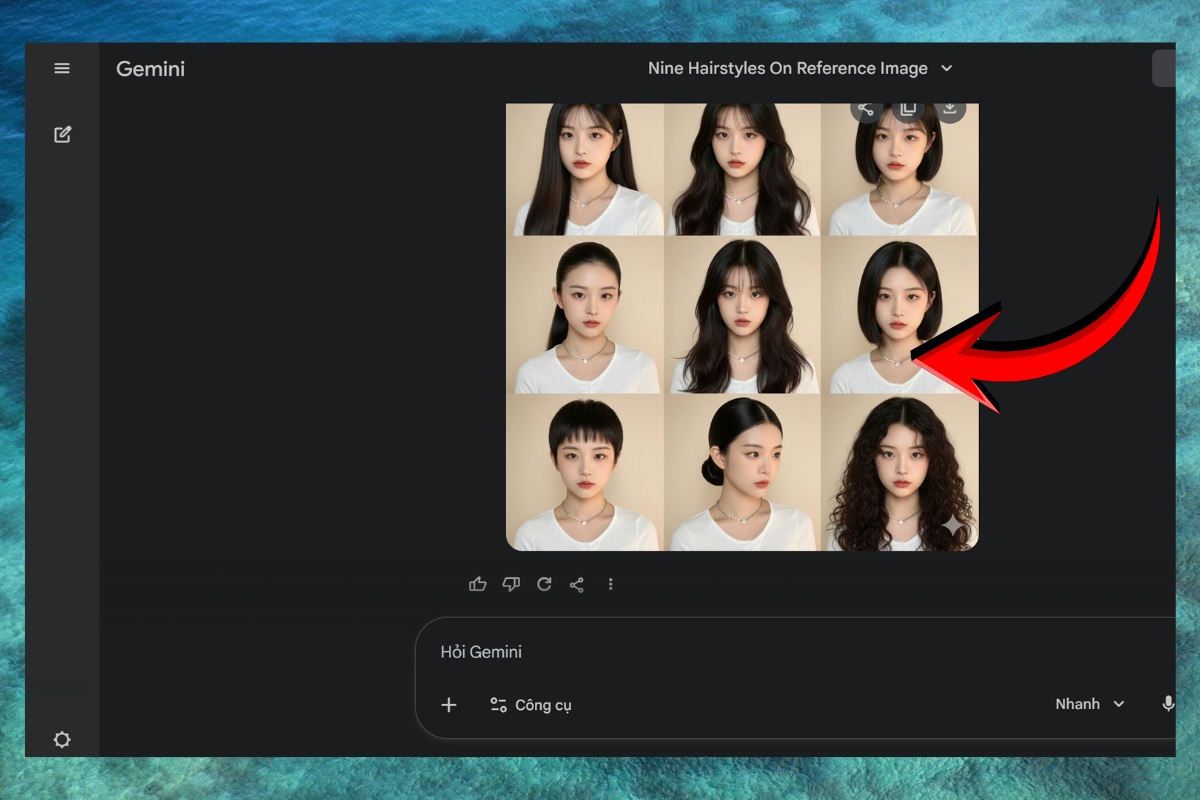The width and height of the screenshot is (1200, 800).
Task: Copy the generated image with the copy icon
Action: point(908,110)
